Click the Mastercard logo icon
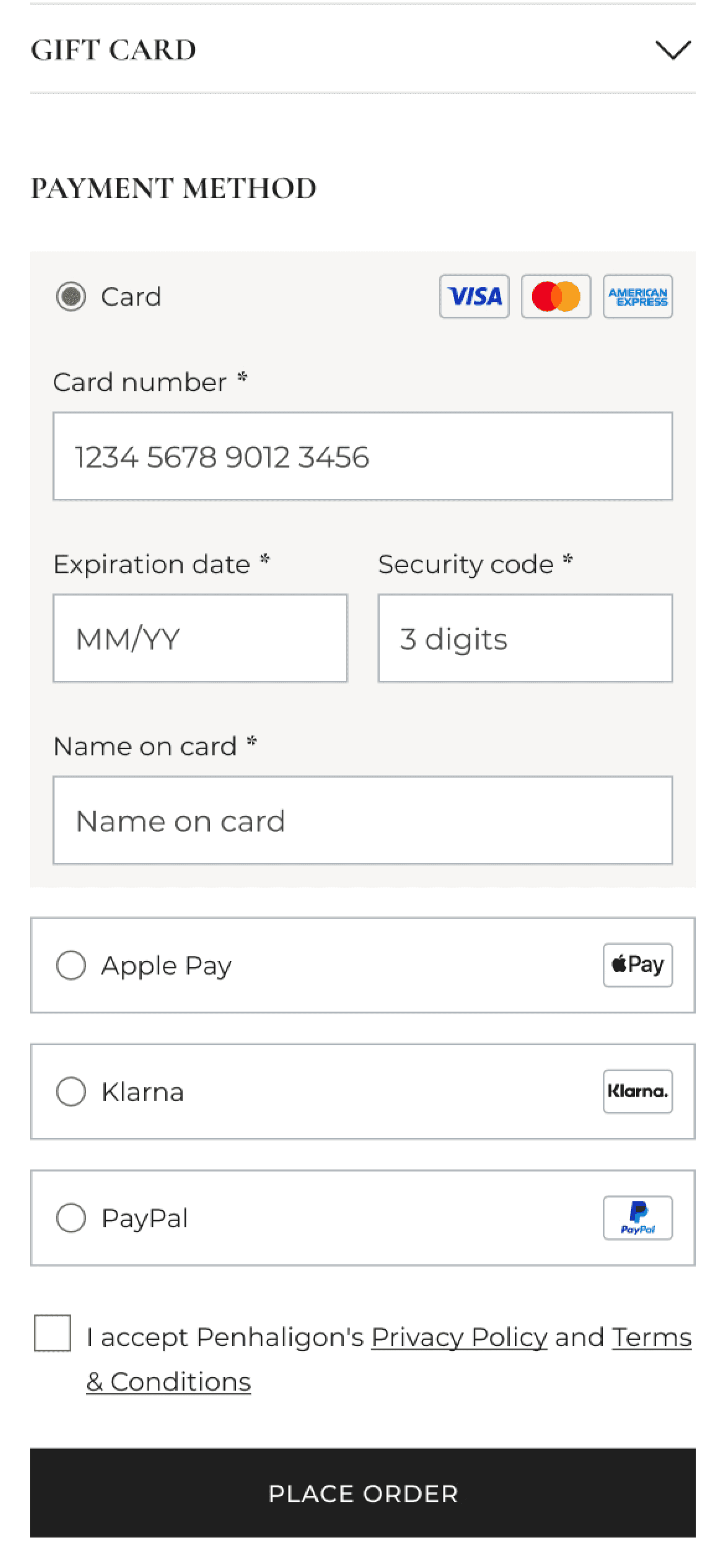The height and width of the screenshot is (1568, 725). (x=556, y=296)
